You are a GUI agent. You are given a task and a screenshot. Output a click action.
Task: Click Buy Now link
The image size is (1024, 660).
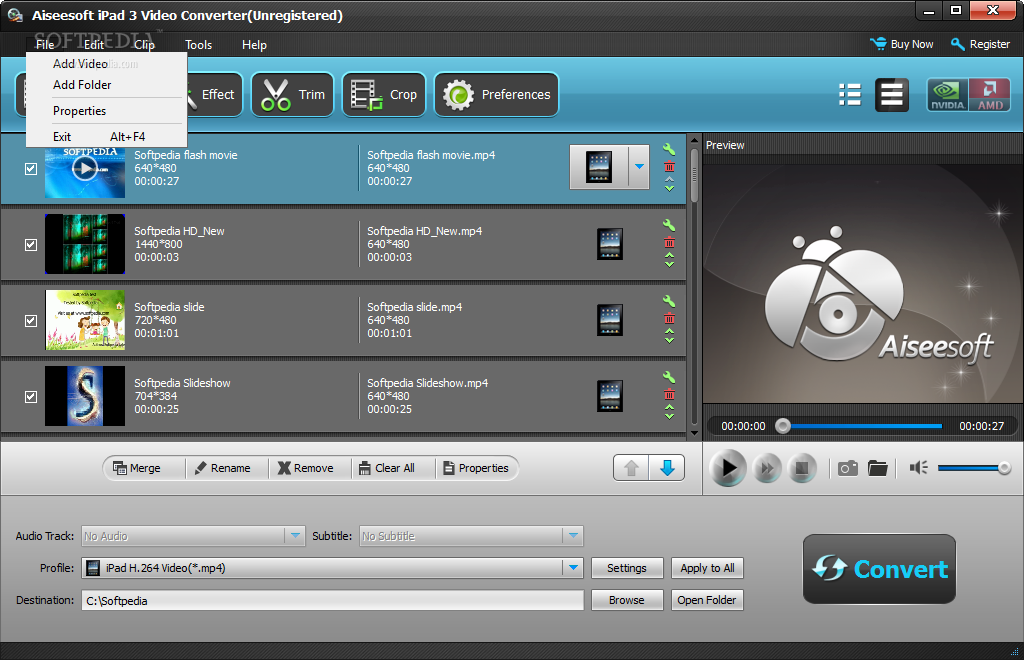coord(901,44)
